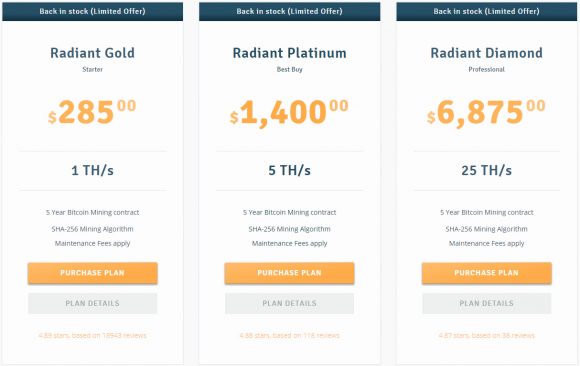Screen dimensions: 580x366
Task: Select the Radiant Diamond plan title
Action: click(x=486, y=53)
